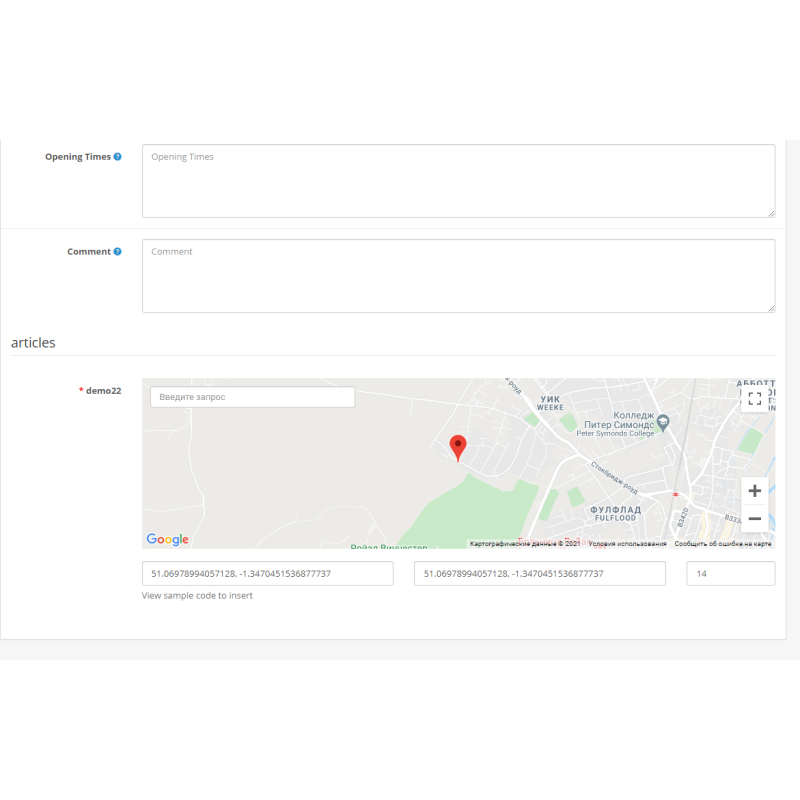Screen dimensions: 800x800
Task: Zoom out the map with minus button
Action: click(x=755, y=519)
